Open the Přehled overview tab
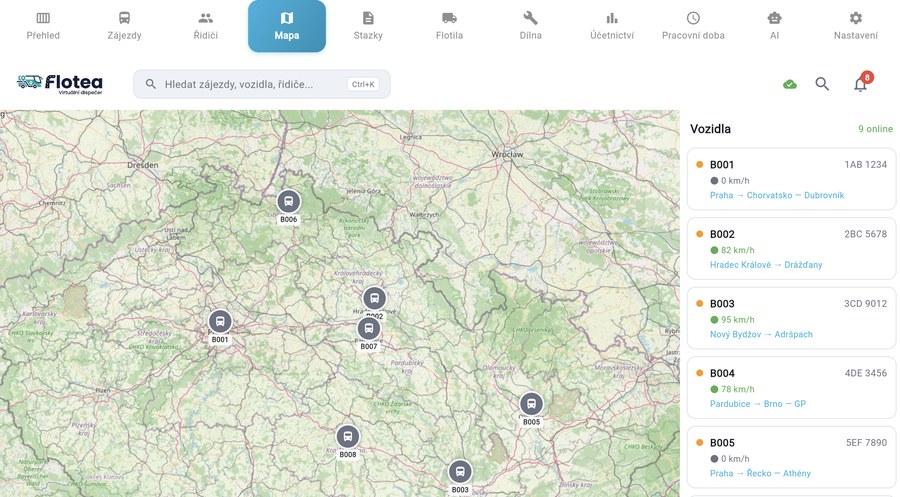The width and height of the screenshot is (900, 497). click(43, 26)
